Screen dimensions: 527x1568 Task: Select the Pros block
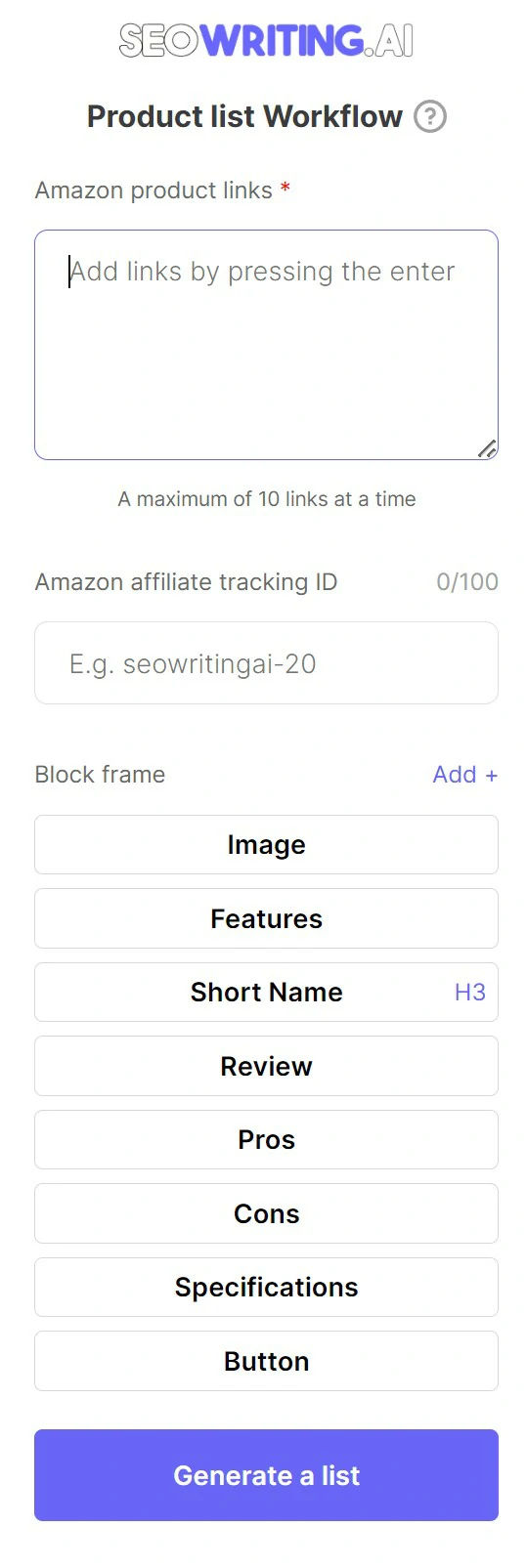266,1140
